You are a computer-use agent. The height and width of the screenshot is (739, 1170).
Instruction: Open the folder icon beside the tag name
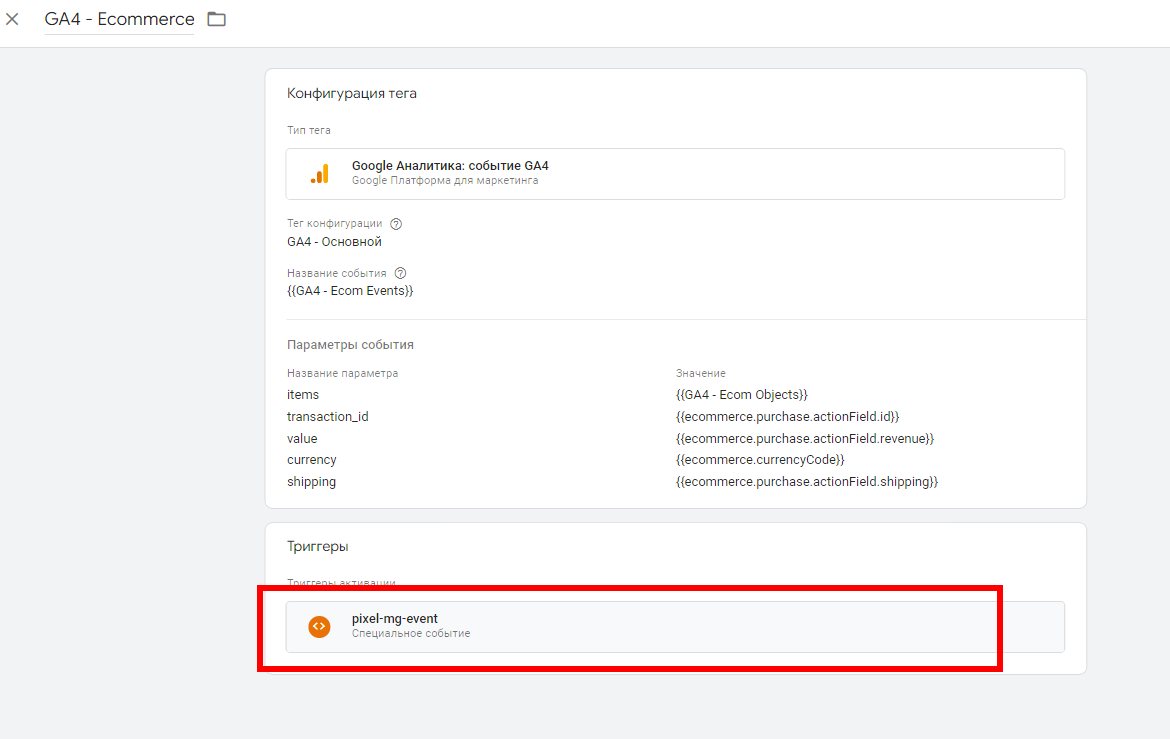(x=216, y=19)
